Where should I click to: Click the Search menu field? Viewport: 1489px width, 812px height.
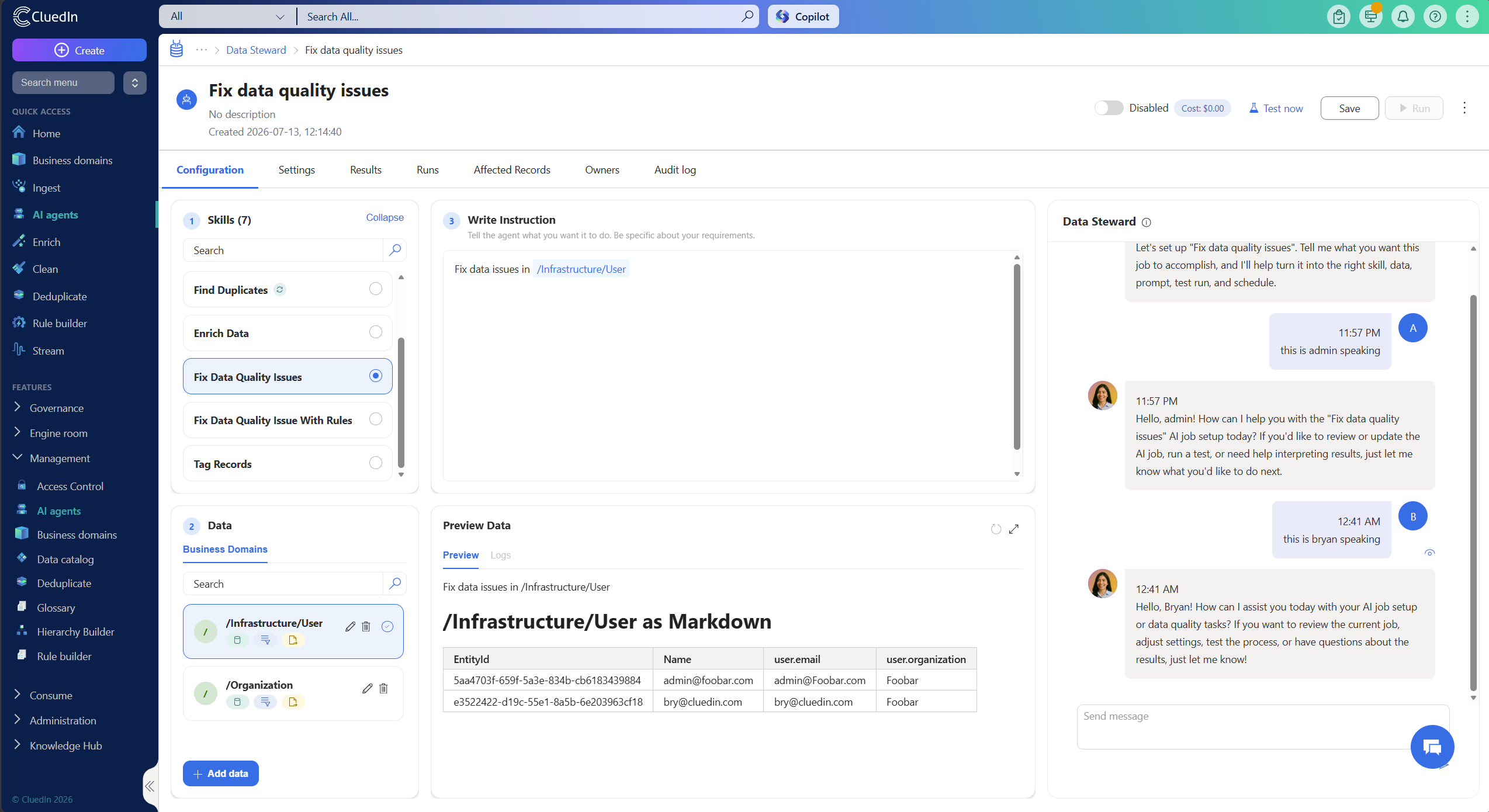pyautogui.click(x=63, y=82)
